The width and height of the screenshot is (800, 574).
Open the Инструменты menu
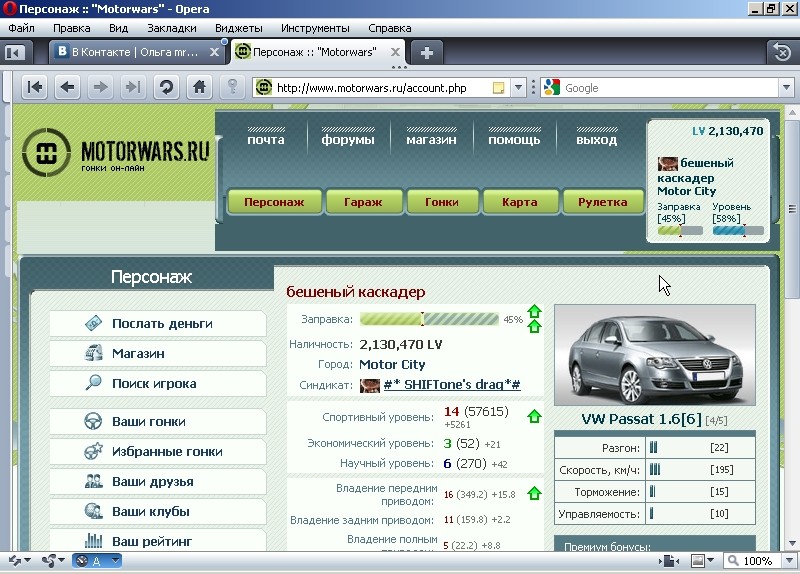pos(315,28)
